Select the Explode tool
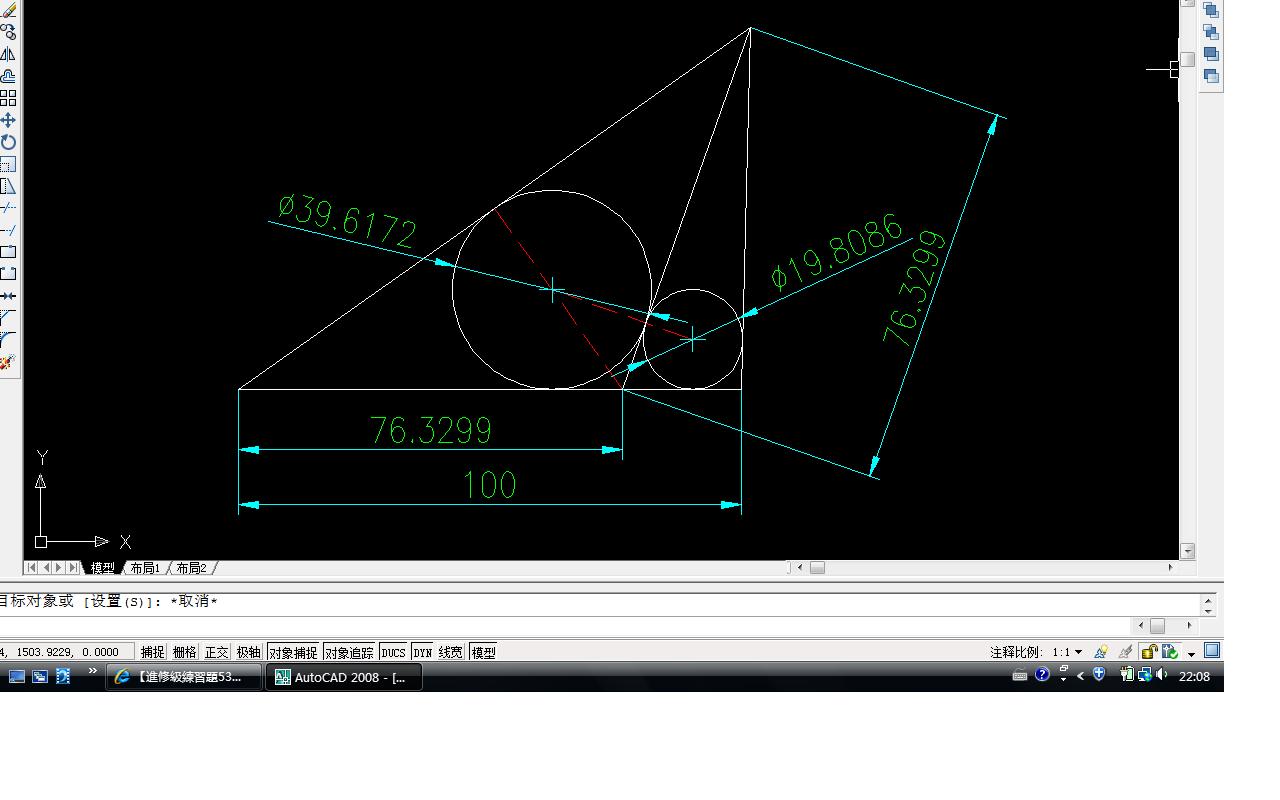The width and height of the screenshot is (1280, 800). click(x=8, y=362)
